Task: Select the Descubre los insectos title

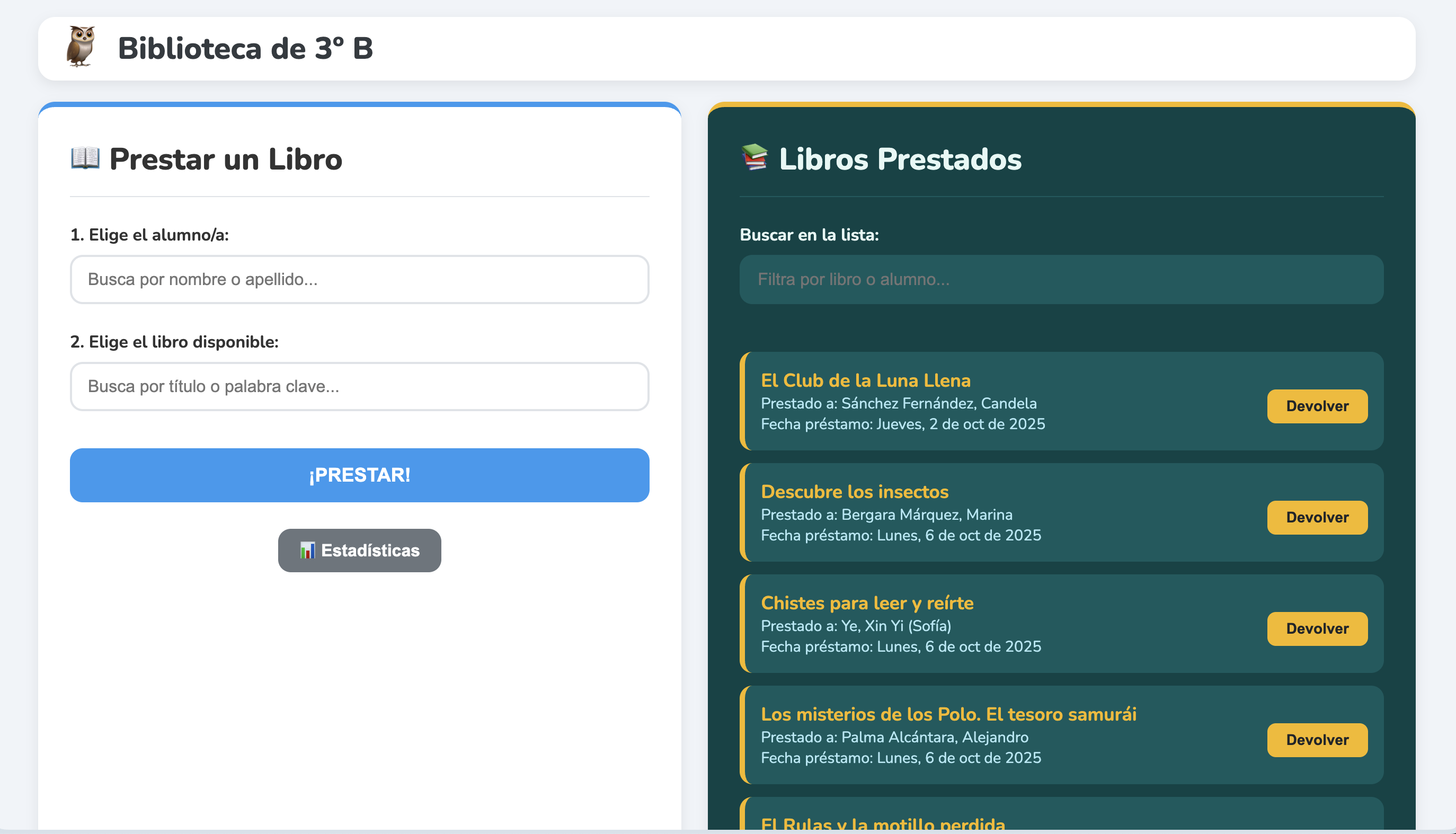Action: click(854, 492)
